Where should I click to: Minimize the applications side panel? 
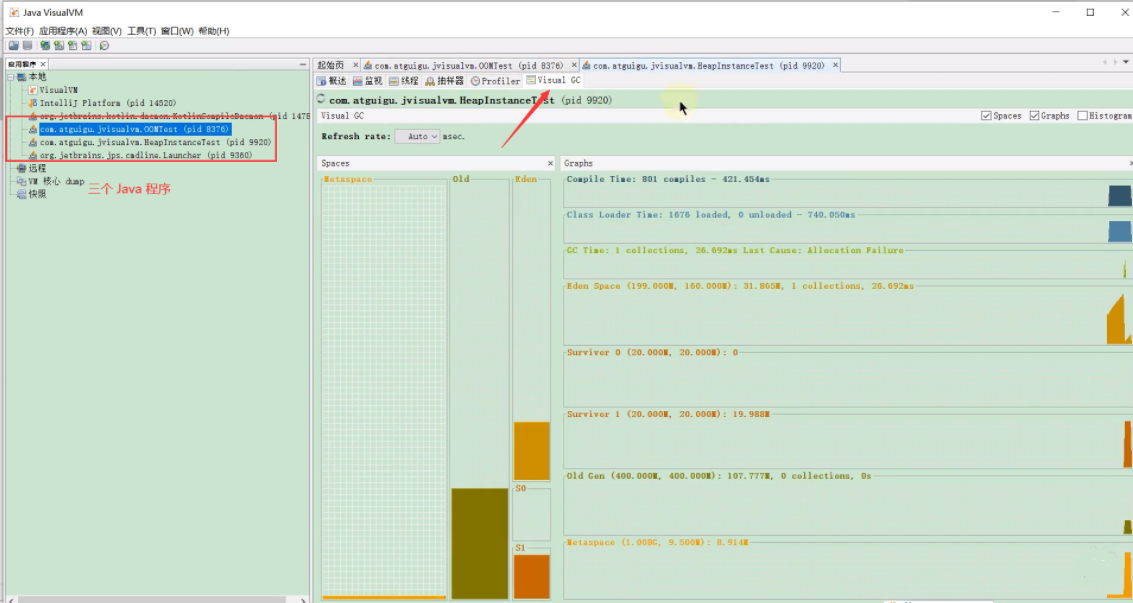point(303,64)
